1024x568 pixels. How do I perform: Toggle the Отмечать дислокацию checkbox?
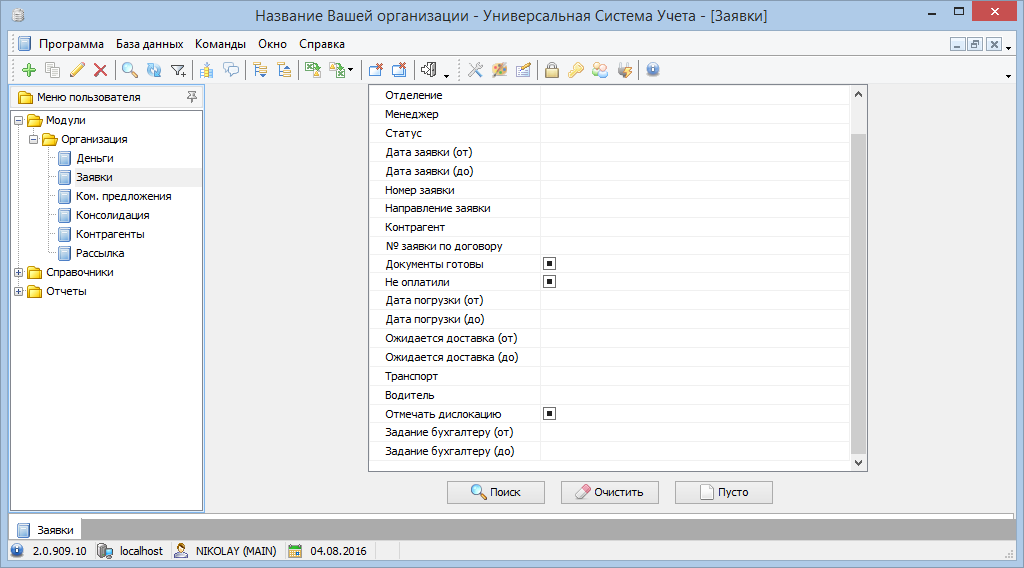(549, 413)
